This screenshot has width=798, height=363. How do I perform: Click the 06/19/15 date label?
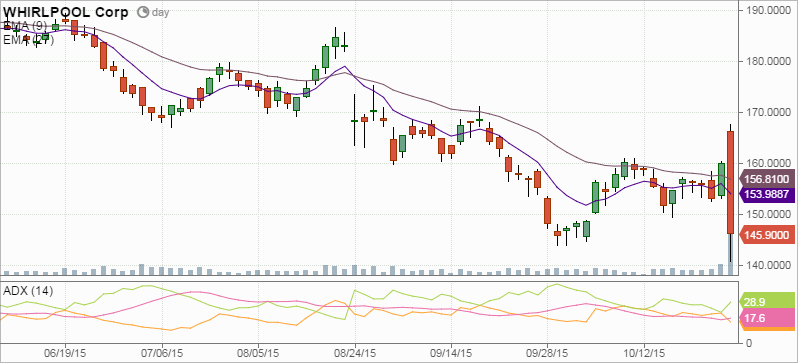[x=65, y=352]
